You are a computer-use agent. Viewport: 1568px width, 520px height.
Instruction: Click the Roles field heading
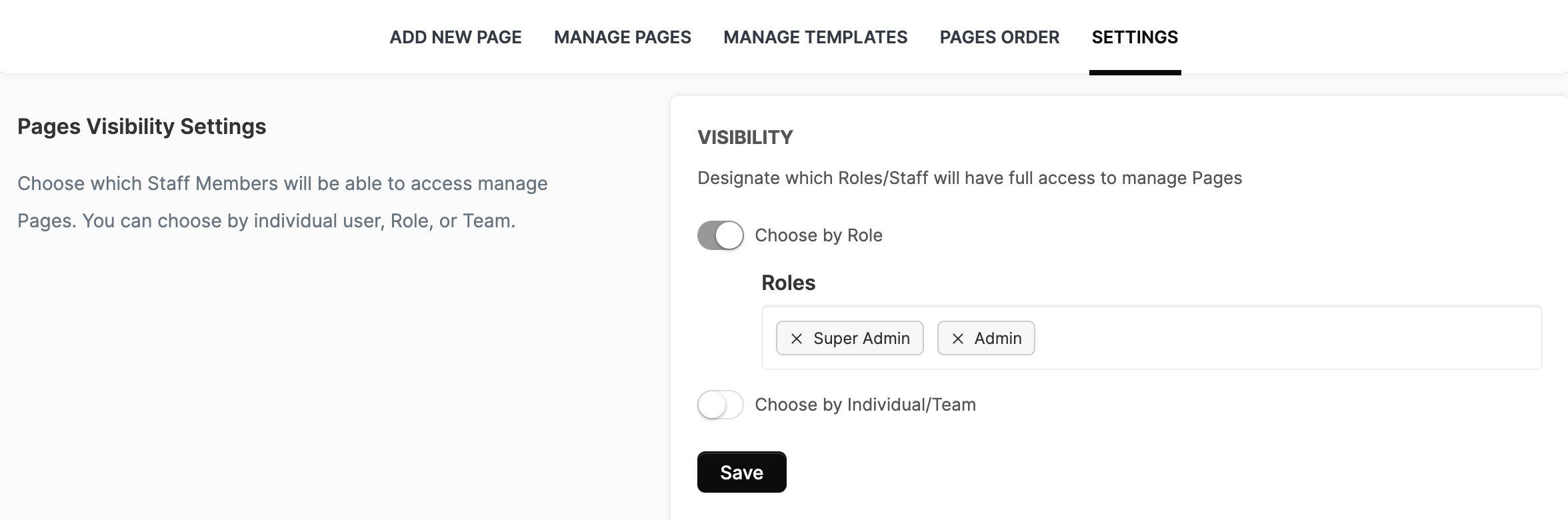(788, 283)
